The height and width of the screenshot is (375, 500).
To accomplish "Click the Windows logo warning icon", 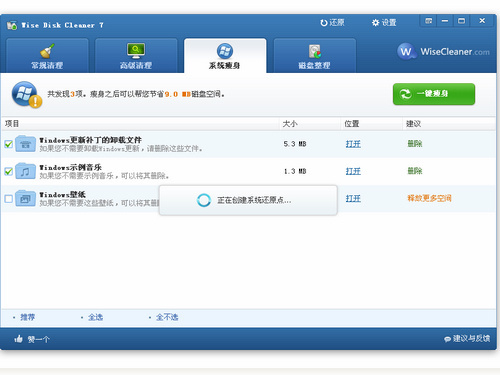I will click(27, 95).
